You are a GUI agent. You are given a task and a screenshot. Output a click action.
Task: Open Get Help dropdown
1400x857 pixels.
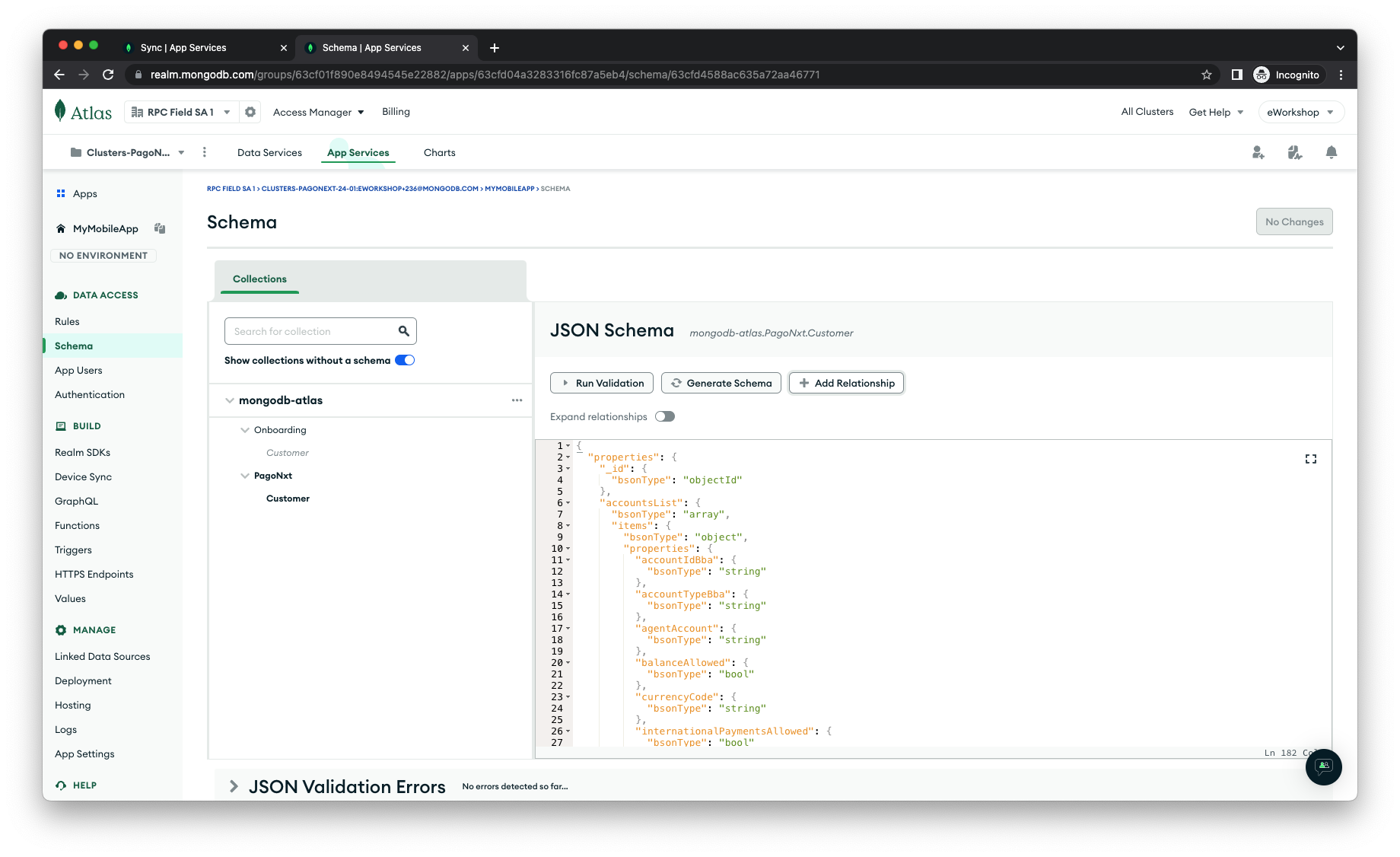1216,112
